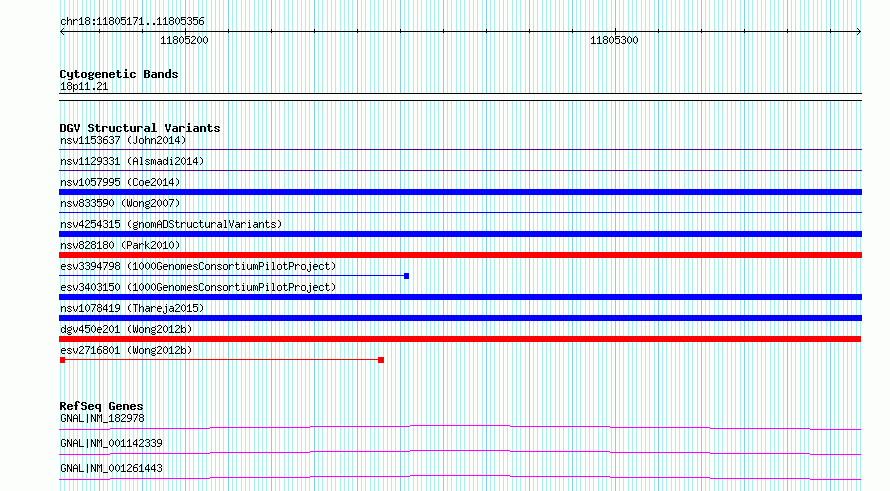
Task: Click the 11805200 ruler position label
Action: pos(184,40)
